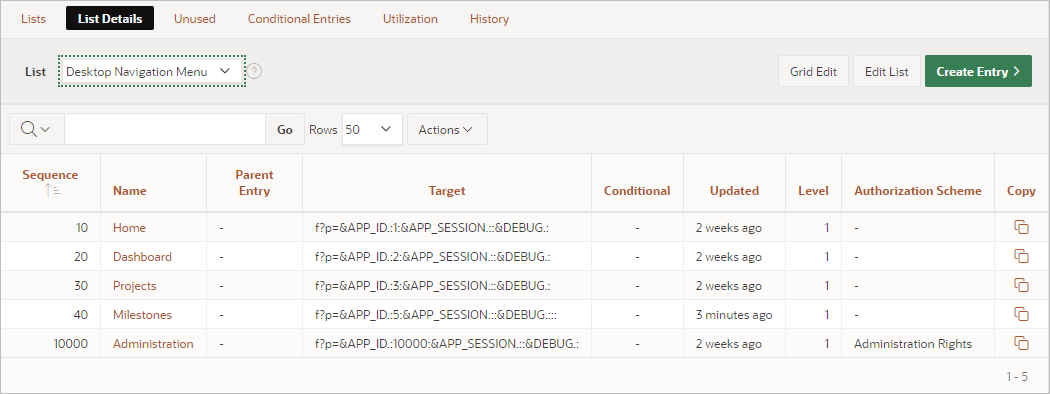Open the Conditional Entries tab
The height and width of the screenshot is (394, 1050).
(299, 19)
